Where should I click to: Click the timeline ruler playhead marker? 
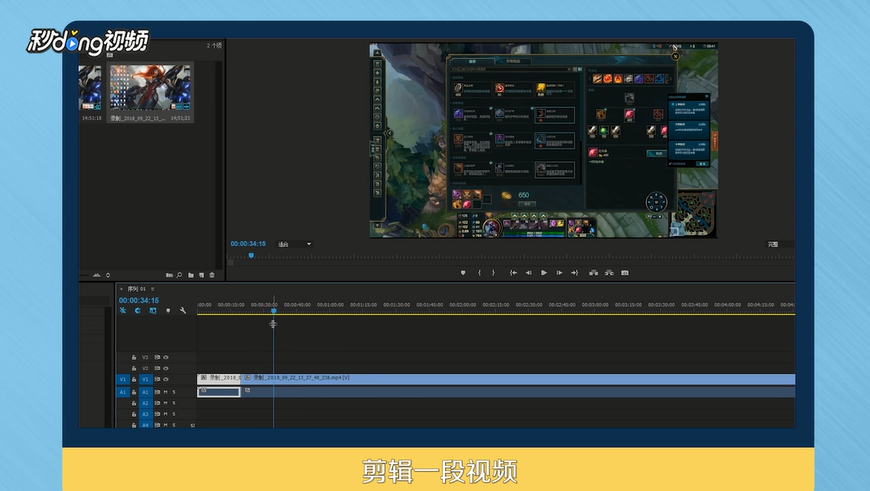pyautogui.click(x=274, y=311)
